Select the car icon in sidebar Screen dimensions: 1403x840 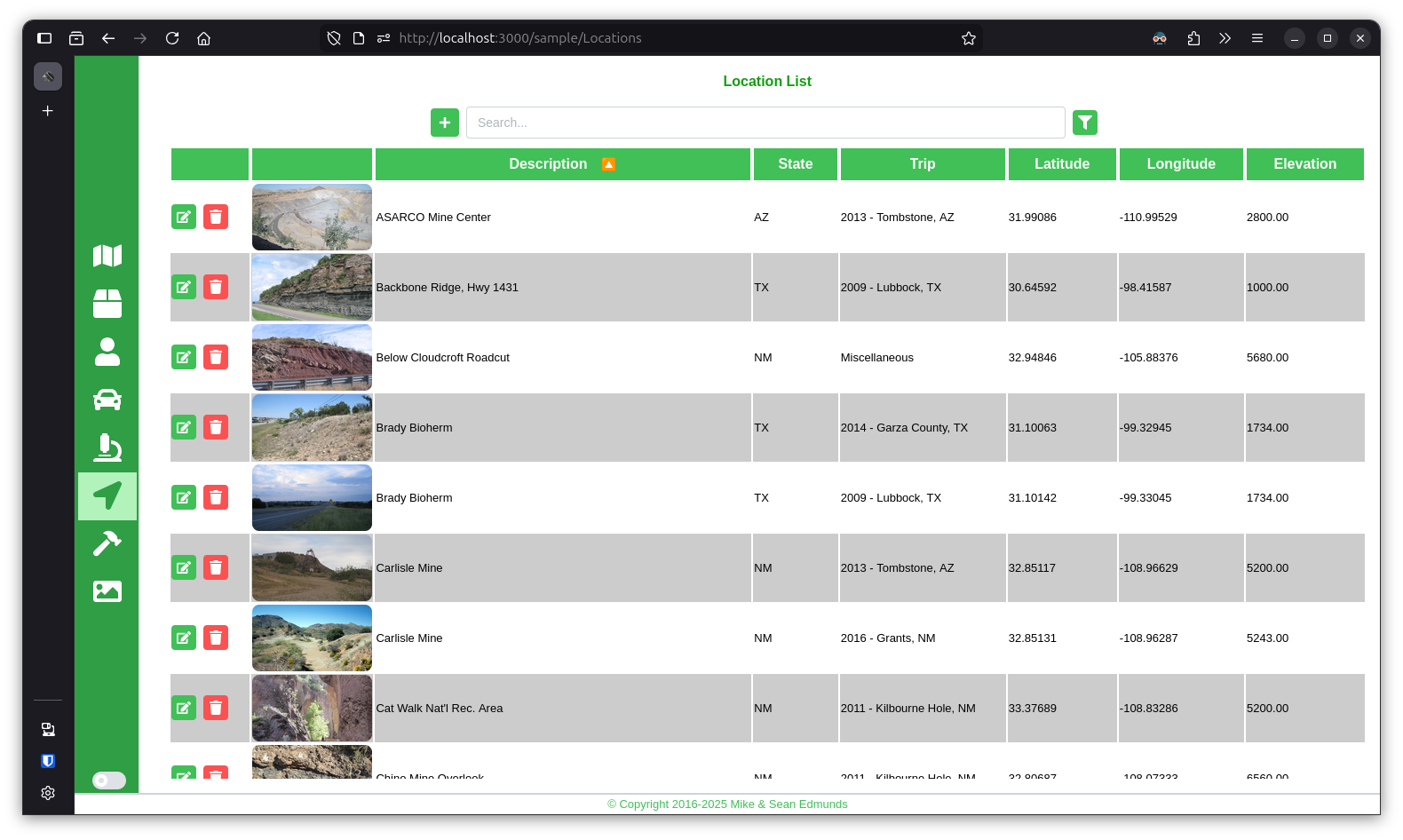pyautogui.click(x=107, y=400)
